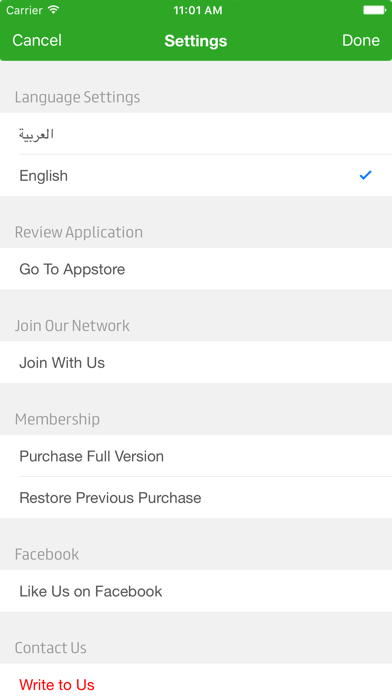
Task: Tap Restore Previous Purchase
Action: point(196,498)
